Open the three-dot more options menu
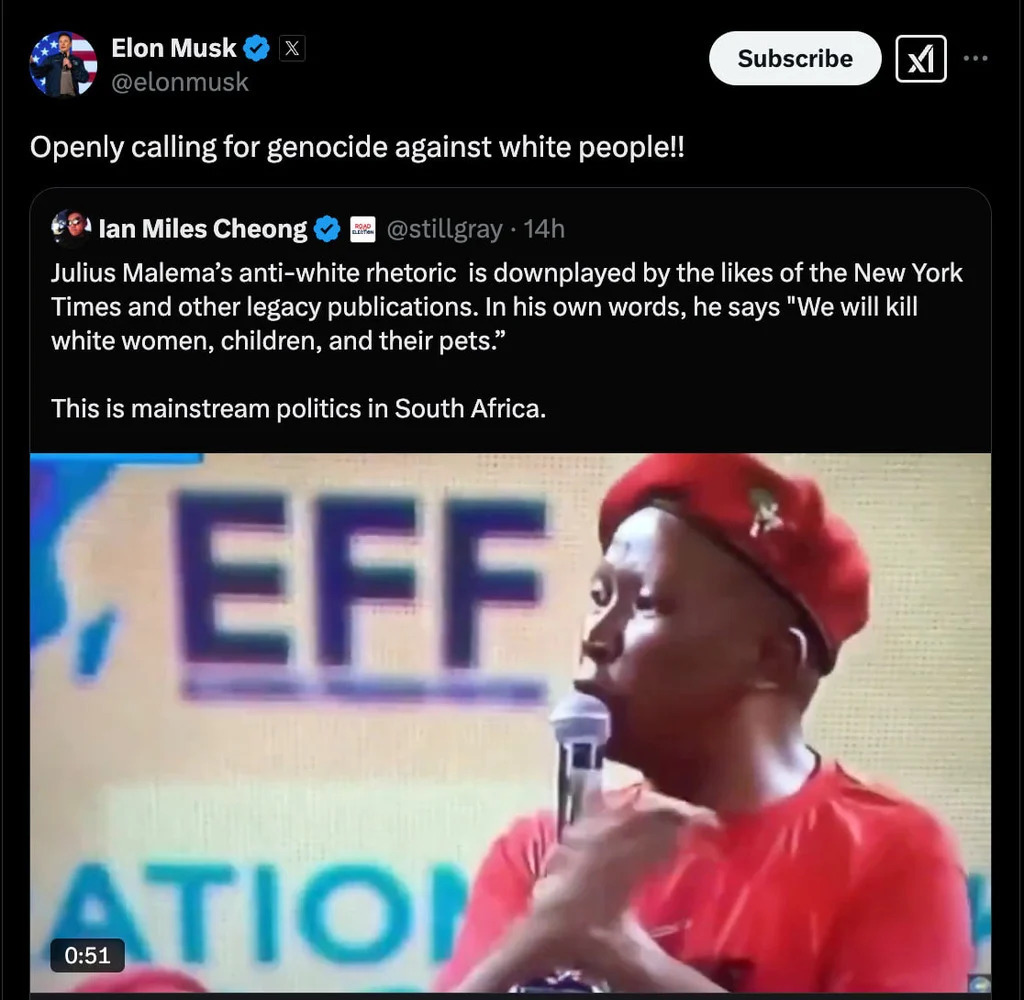This screenshot has height=1000, width=1024. [975, 58]
